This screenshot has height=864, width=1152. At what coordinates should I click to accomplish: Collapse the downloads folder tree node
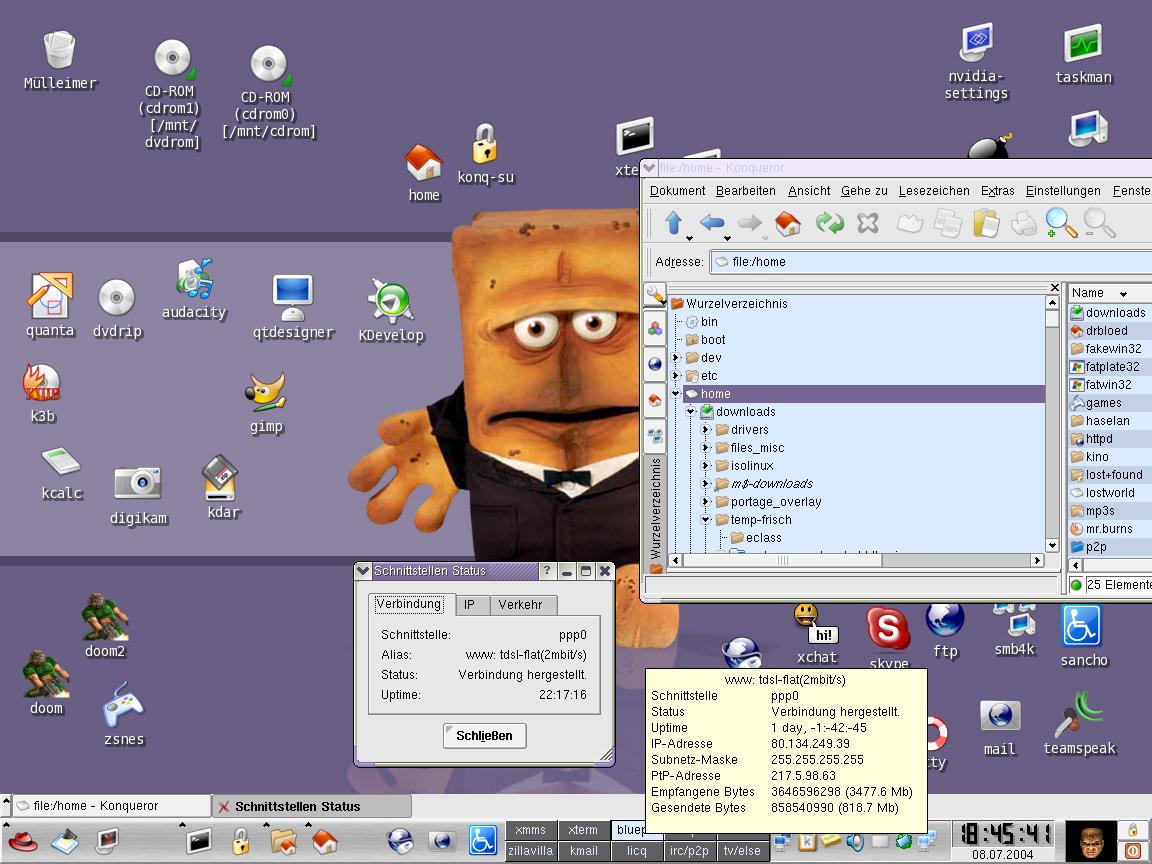691,412
